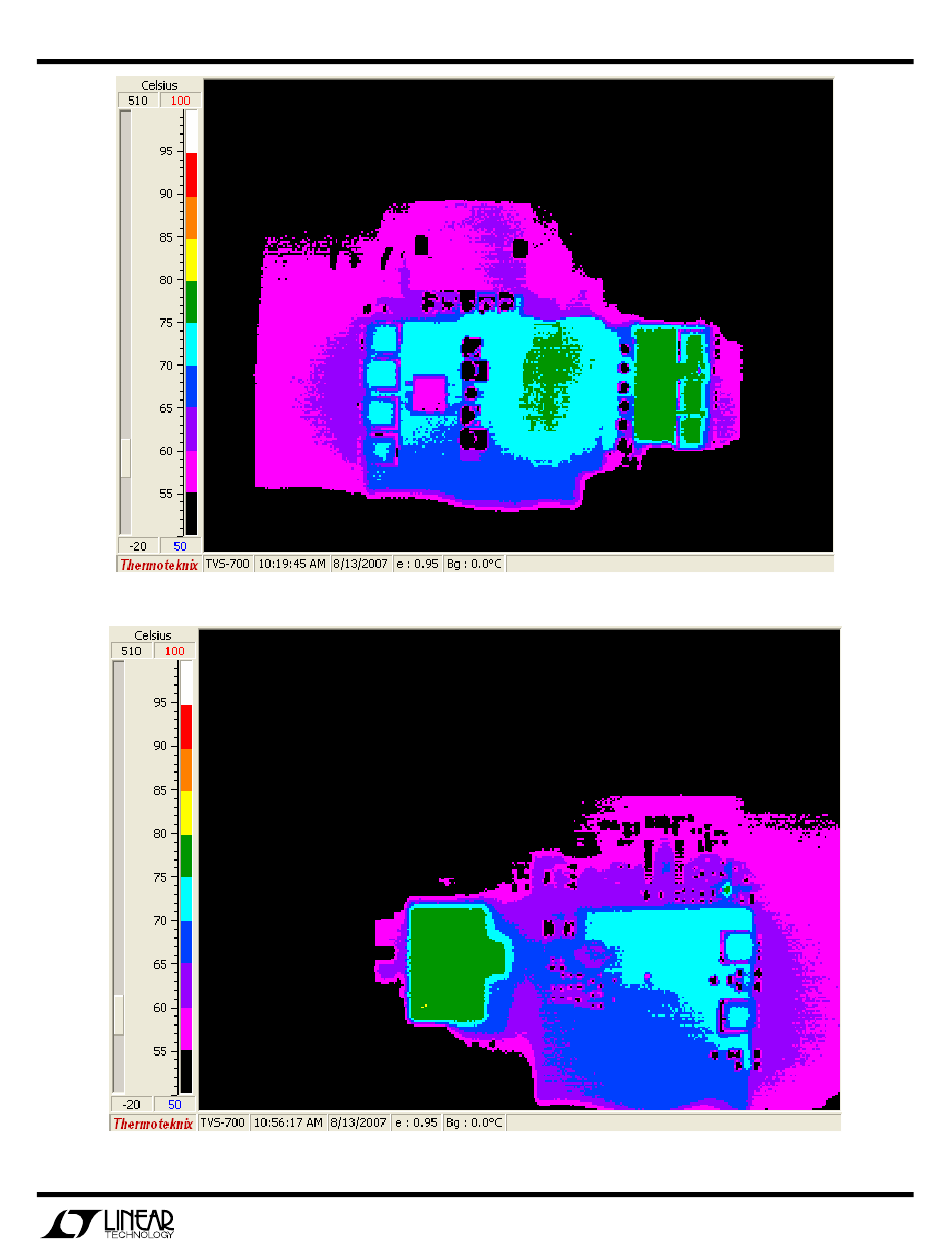Pick the blue 65-70 band in the 10:56:17 AM scale

tap(186, 942)
